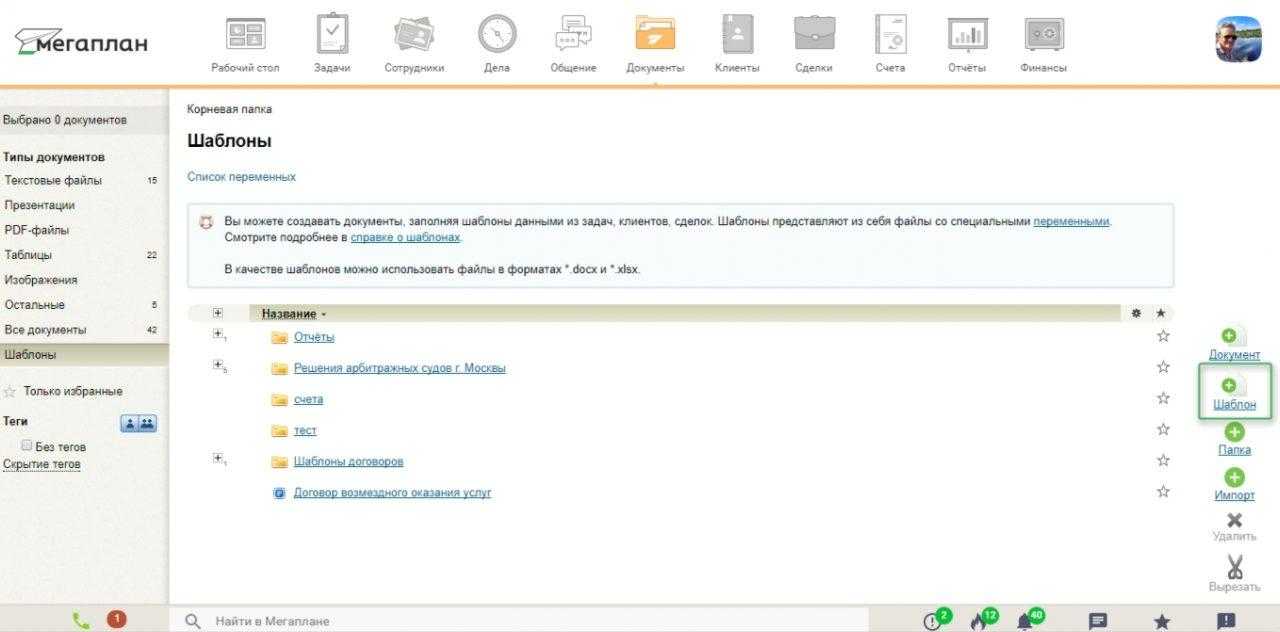Select Презентации document type
The height and width of the screenshot is (632, 1280).
pyautogui.click(x=39, y=205)
